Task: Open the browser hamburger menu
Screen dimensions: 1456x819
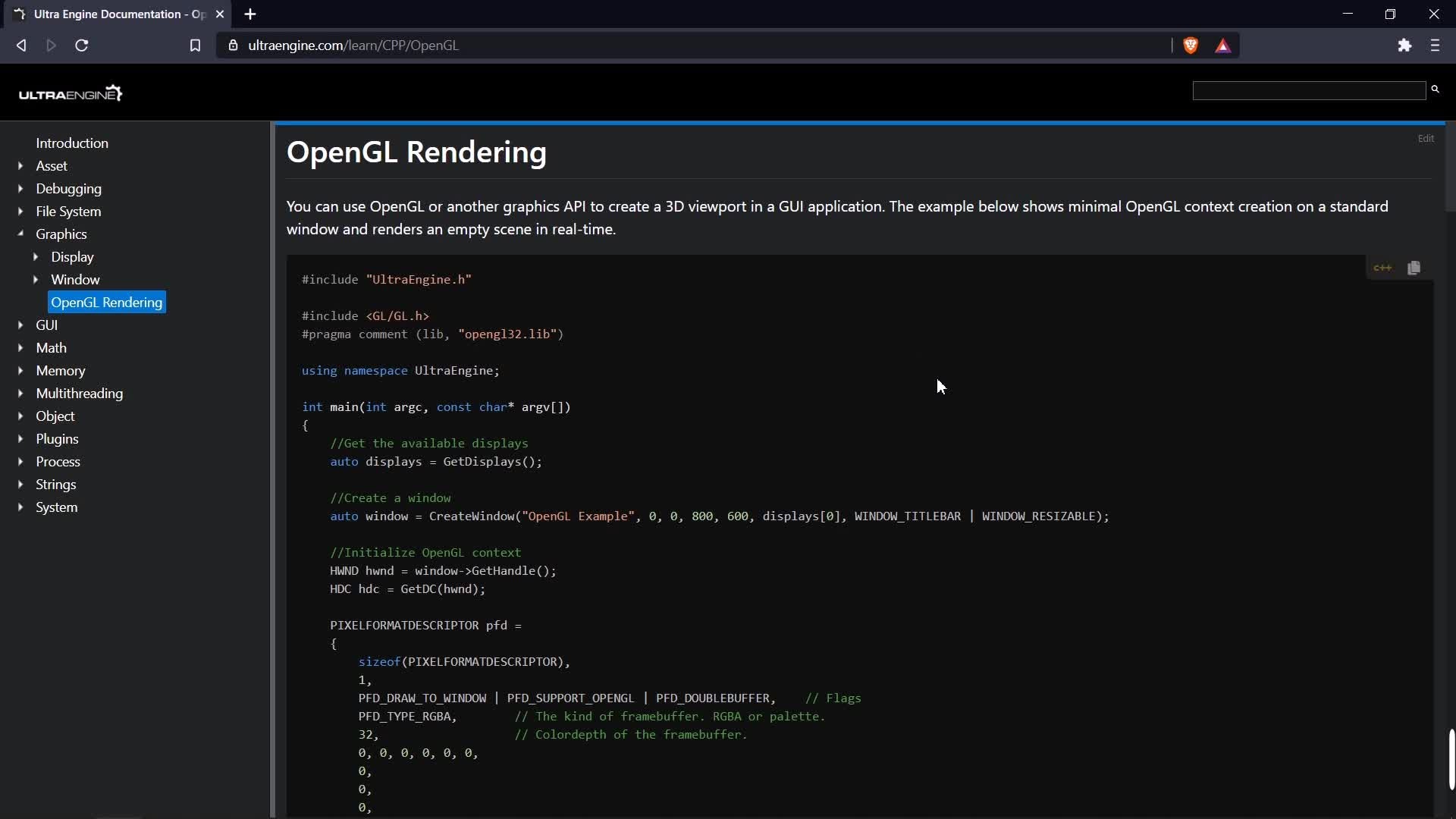Action: [1435, 45]
